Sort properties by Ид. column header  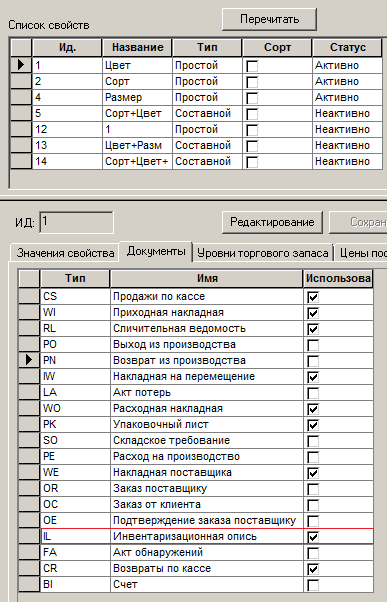point(67,48)
